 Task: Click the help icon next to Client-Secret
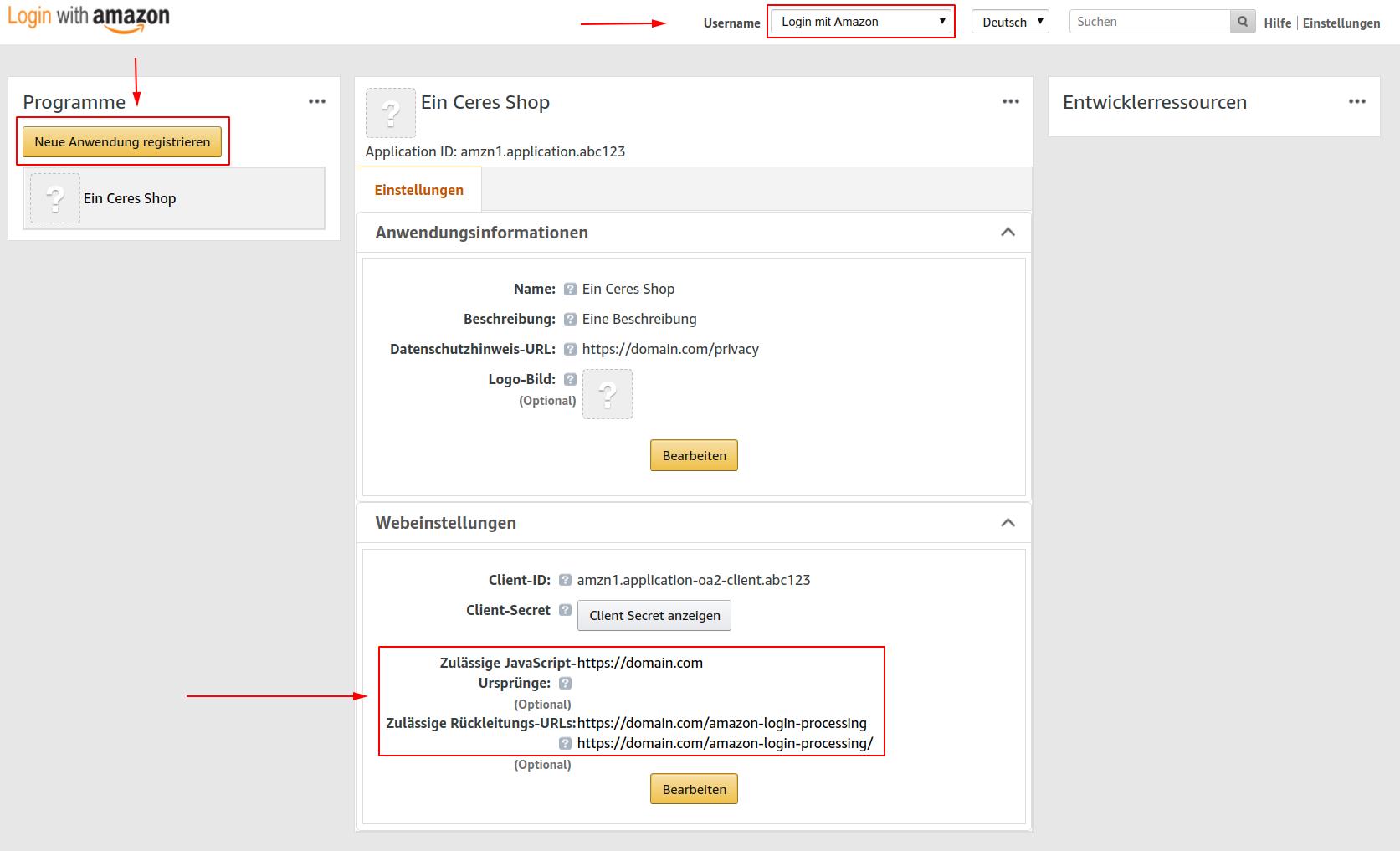tap(565, 610)
